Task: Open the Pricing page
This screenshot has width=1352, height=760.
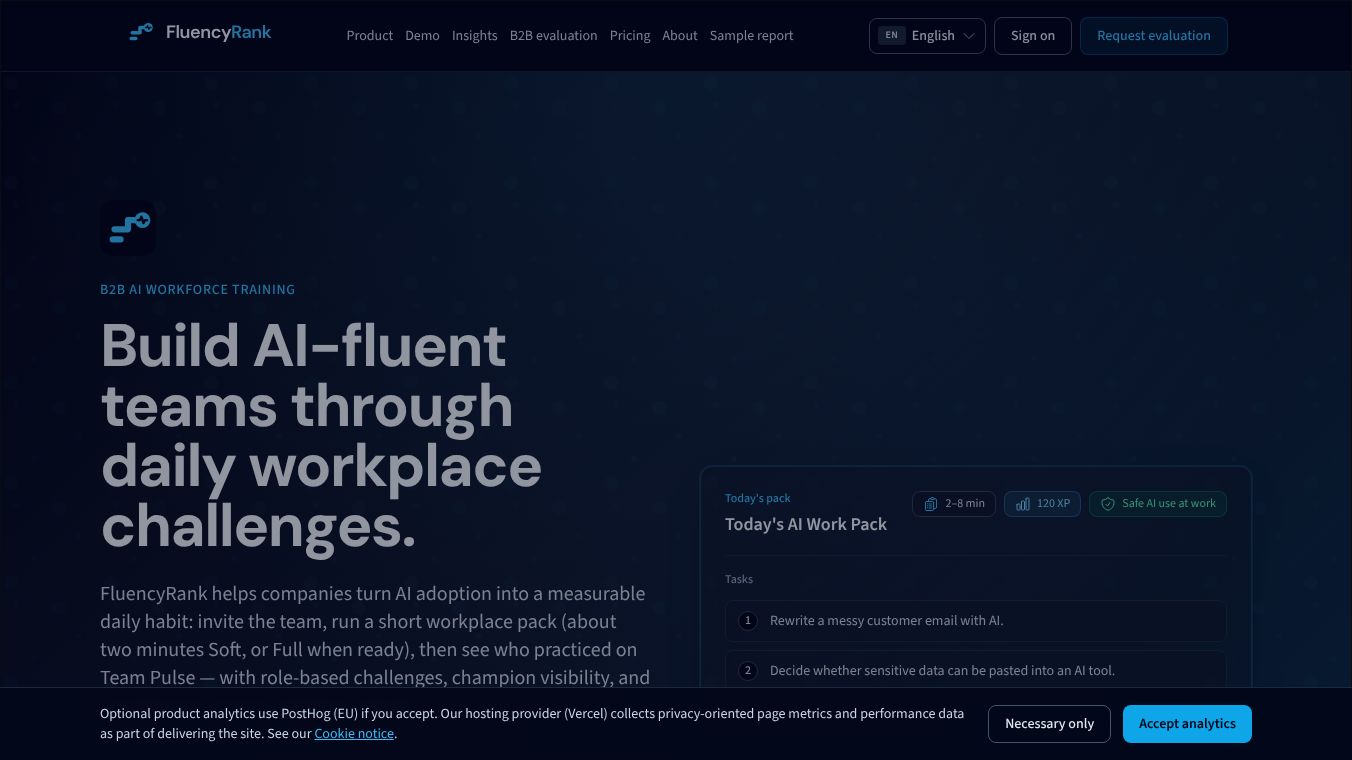Action: click(x=630, y=36)
